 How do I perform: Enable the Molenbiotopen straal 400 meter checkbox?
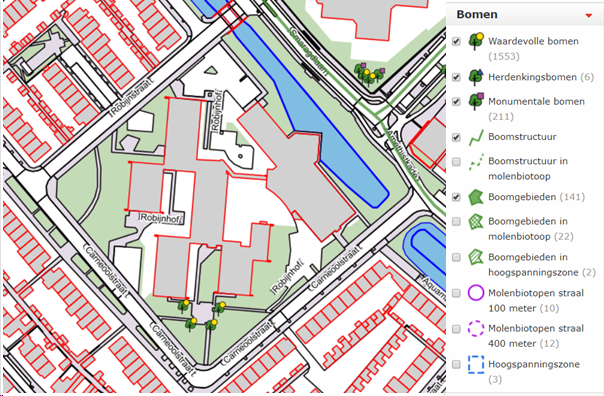tap(456, 329)
